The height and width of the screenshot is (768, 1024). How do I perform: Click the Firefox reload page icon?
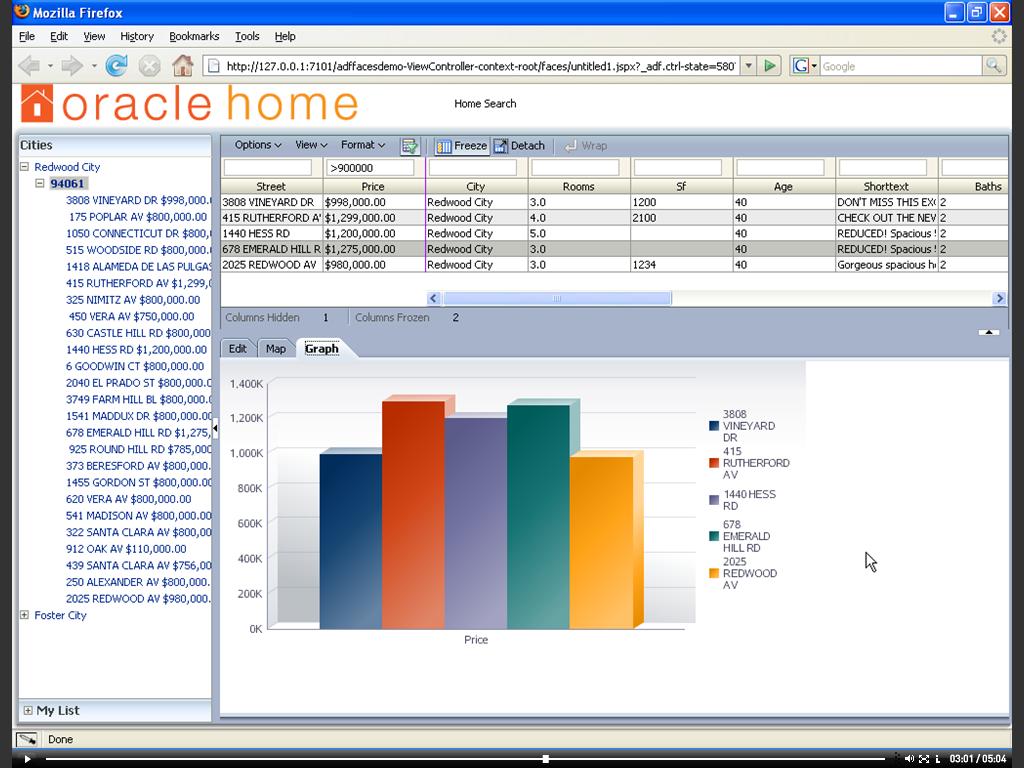117,66
